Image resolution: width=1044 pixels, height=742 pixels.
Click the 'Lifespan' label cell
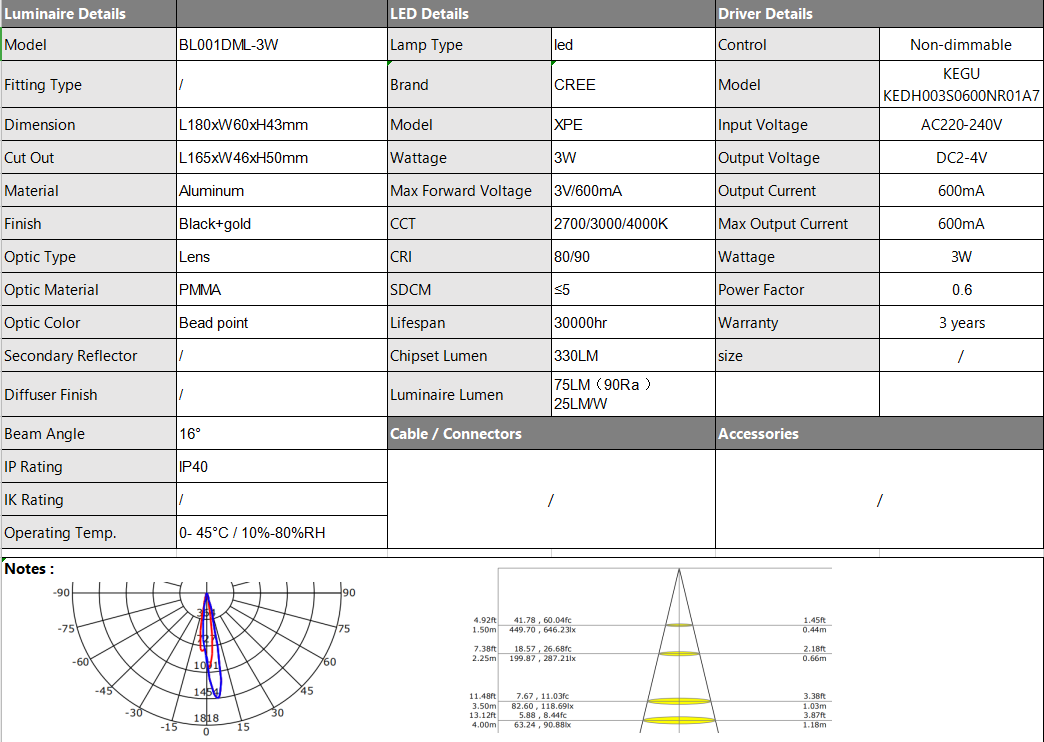[x=469, y=322]
